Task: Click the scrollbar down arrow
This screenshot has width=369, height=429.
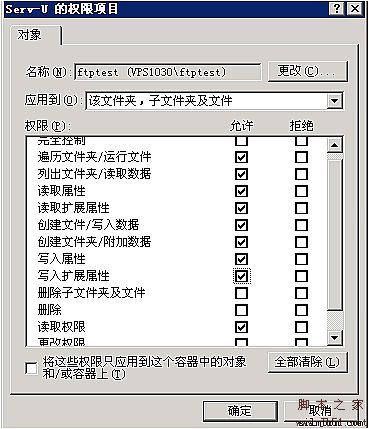Action: coord(334,338)
